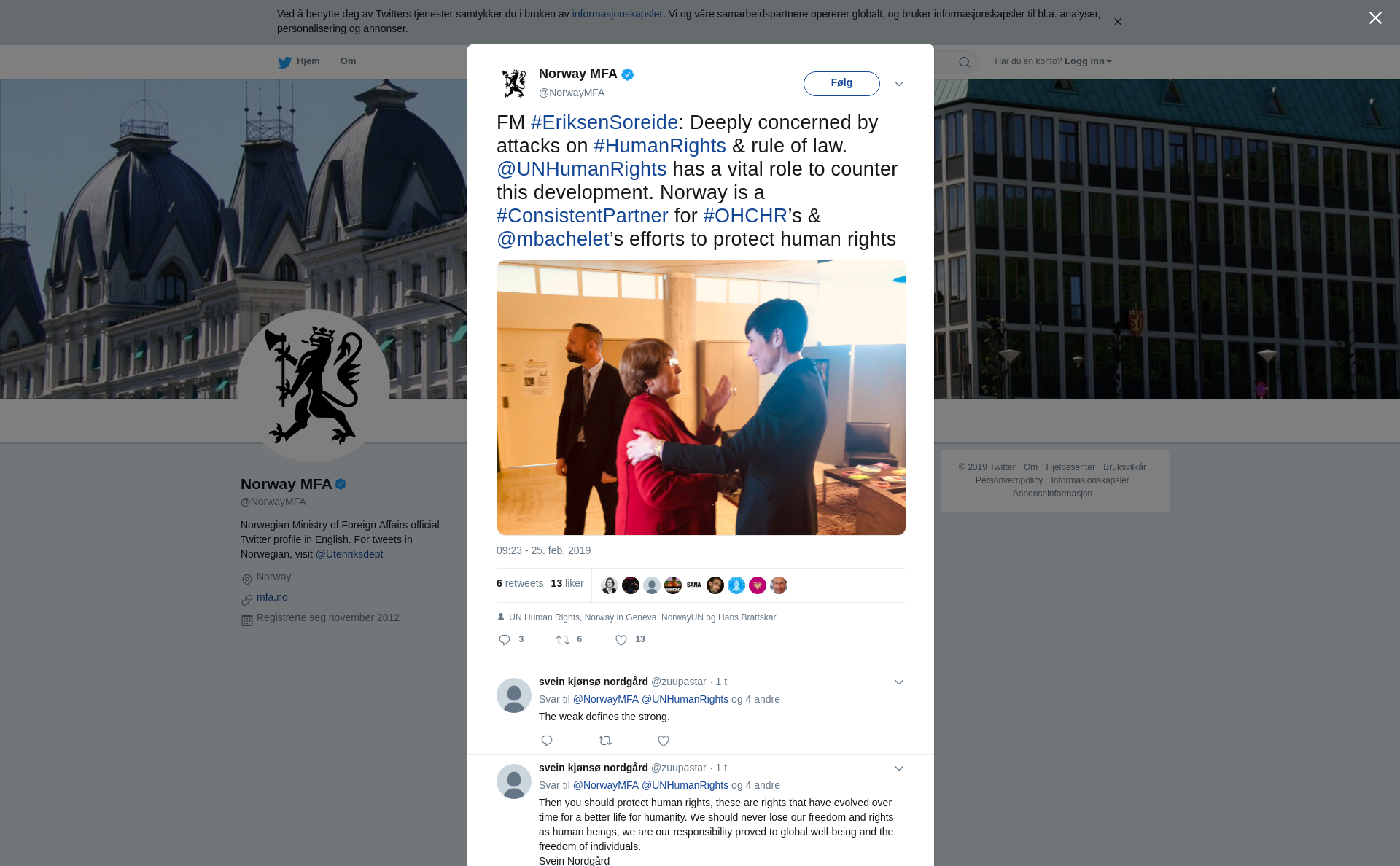This screenshot has width=1400, height=866.
Task: Click the Twitter bird Hjem icon
Action: 284,62
